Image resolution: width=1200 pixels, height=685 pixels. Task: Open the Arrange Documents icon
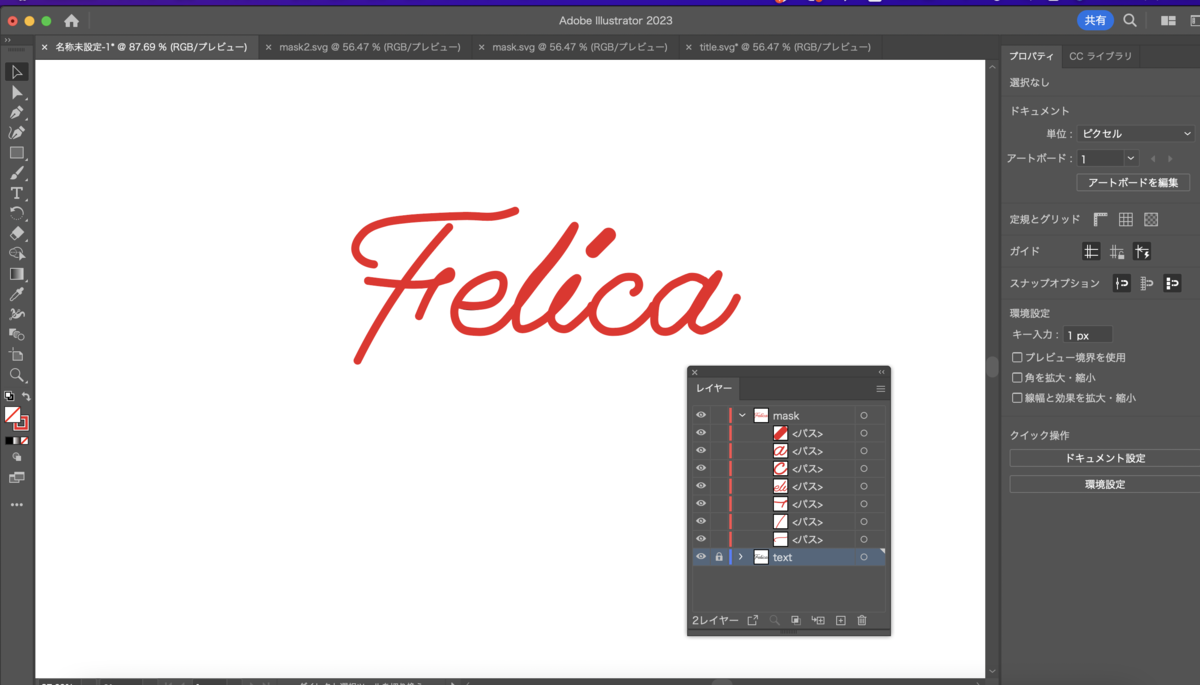click(x=1168, y=20)
